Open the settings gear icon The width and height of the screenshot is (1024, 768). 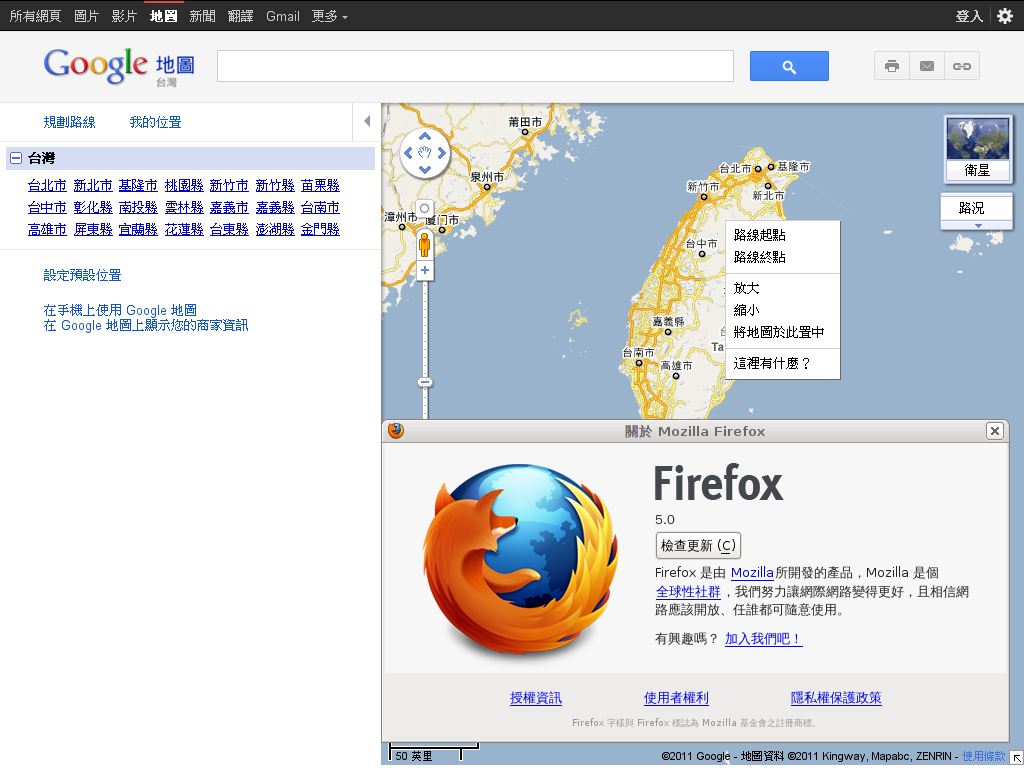pos(1005,16)
